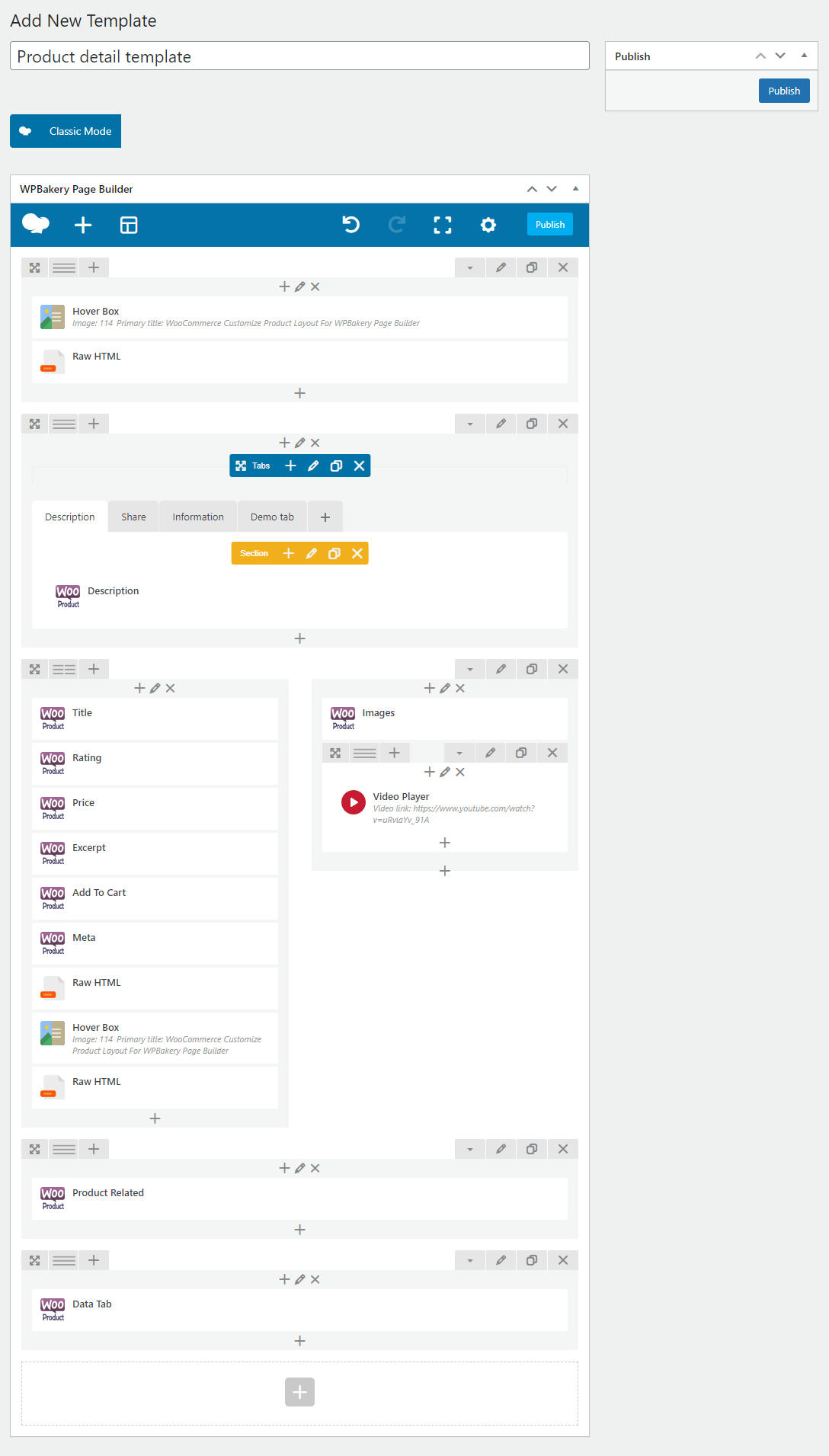Clone the first row
This screenshot has height=1456, width=829.
point(532,267)
